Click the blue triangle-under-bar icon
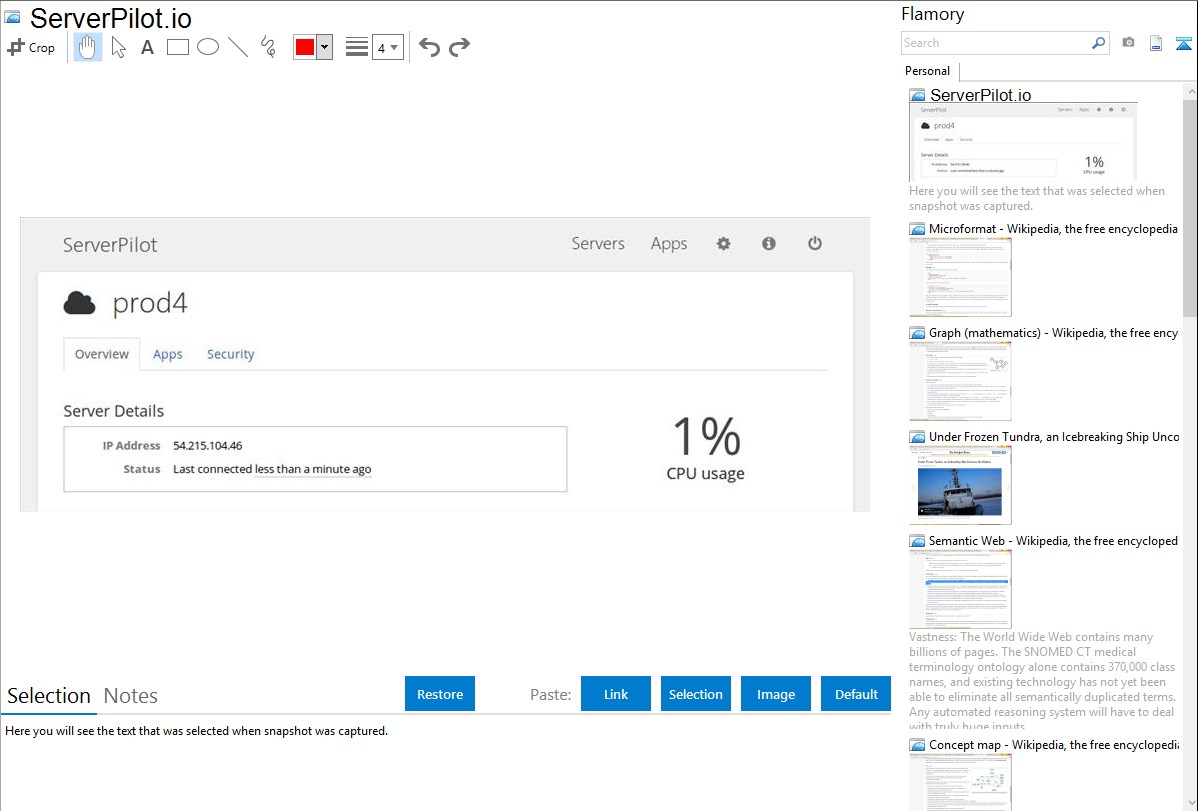 [1183, 43]
